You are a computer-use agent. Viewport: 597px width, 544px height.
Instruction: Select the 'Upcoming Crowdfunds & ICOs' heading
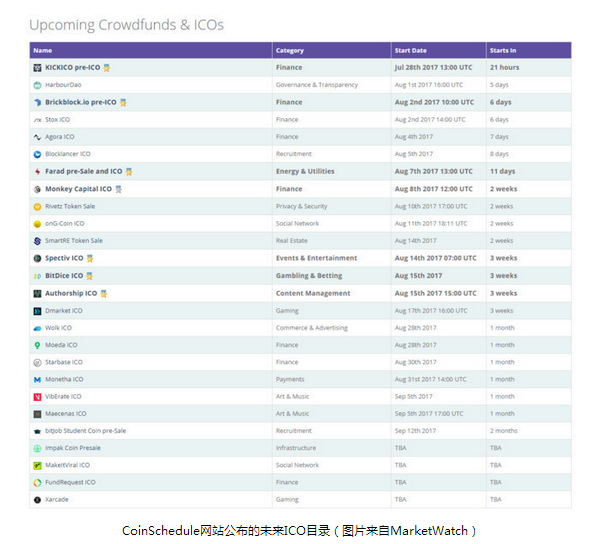(126, 25)
